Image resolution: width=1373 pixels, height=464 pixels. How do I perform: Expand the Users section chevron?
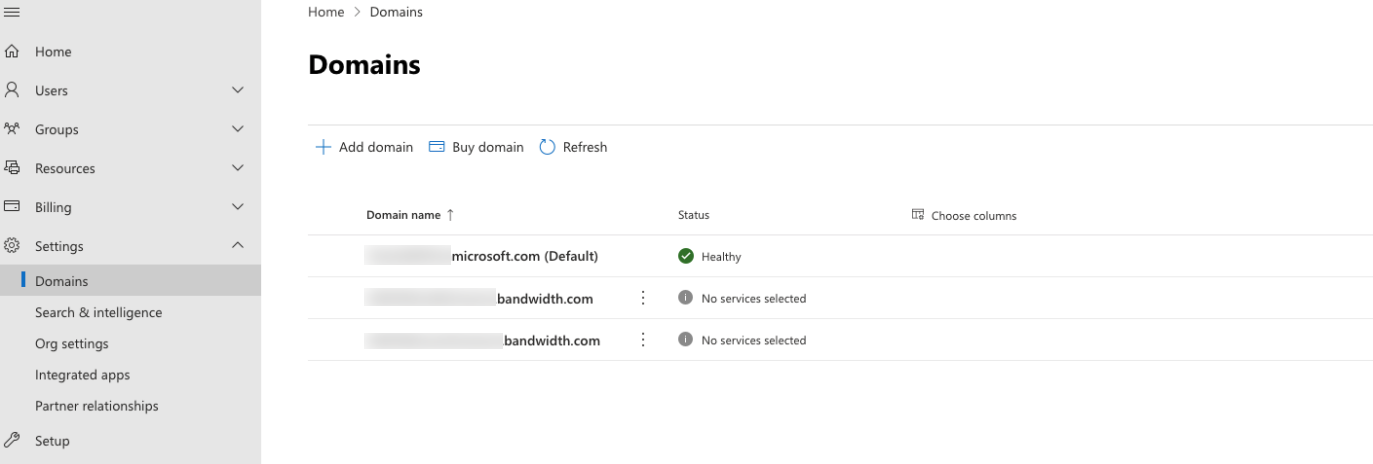[238, 90]
